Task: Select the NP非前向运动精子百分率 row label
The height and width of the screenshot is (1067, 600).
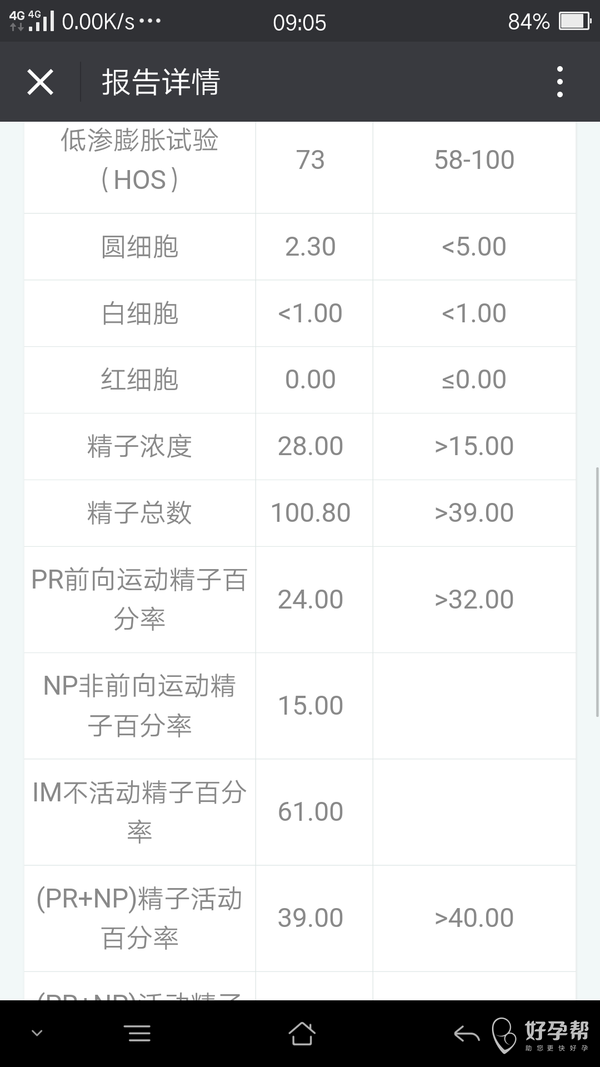Action: coord(139,705)
